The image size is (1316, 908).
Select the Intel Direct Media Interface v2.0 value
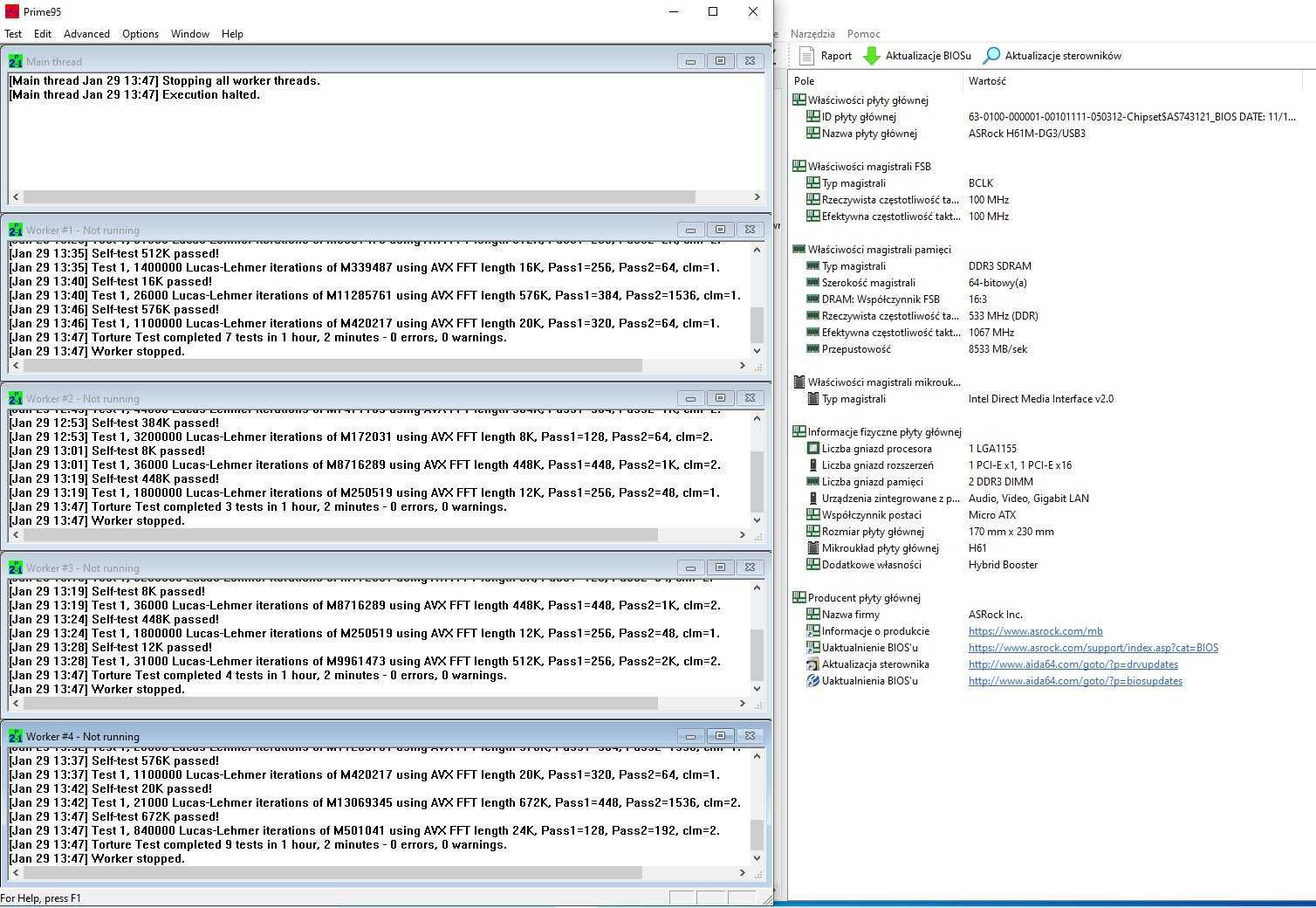(1041, 399)
